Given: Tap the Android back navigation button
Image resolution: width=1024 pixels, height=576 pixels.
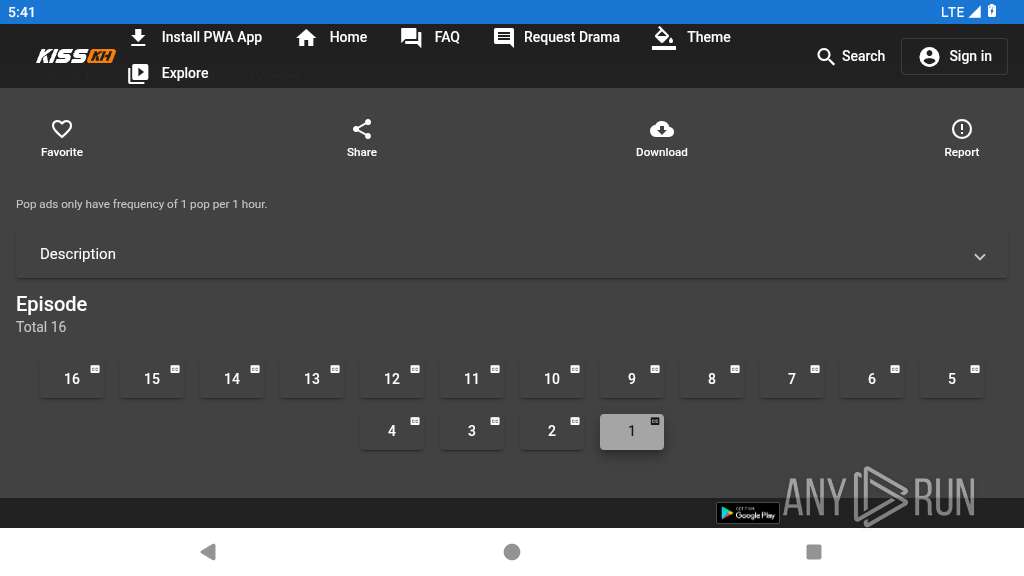Looking at the screenshot, I should click(208, 552).
